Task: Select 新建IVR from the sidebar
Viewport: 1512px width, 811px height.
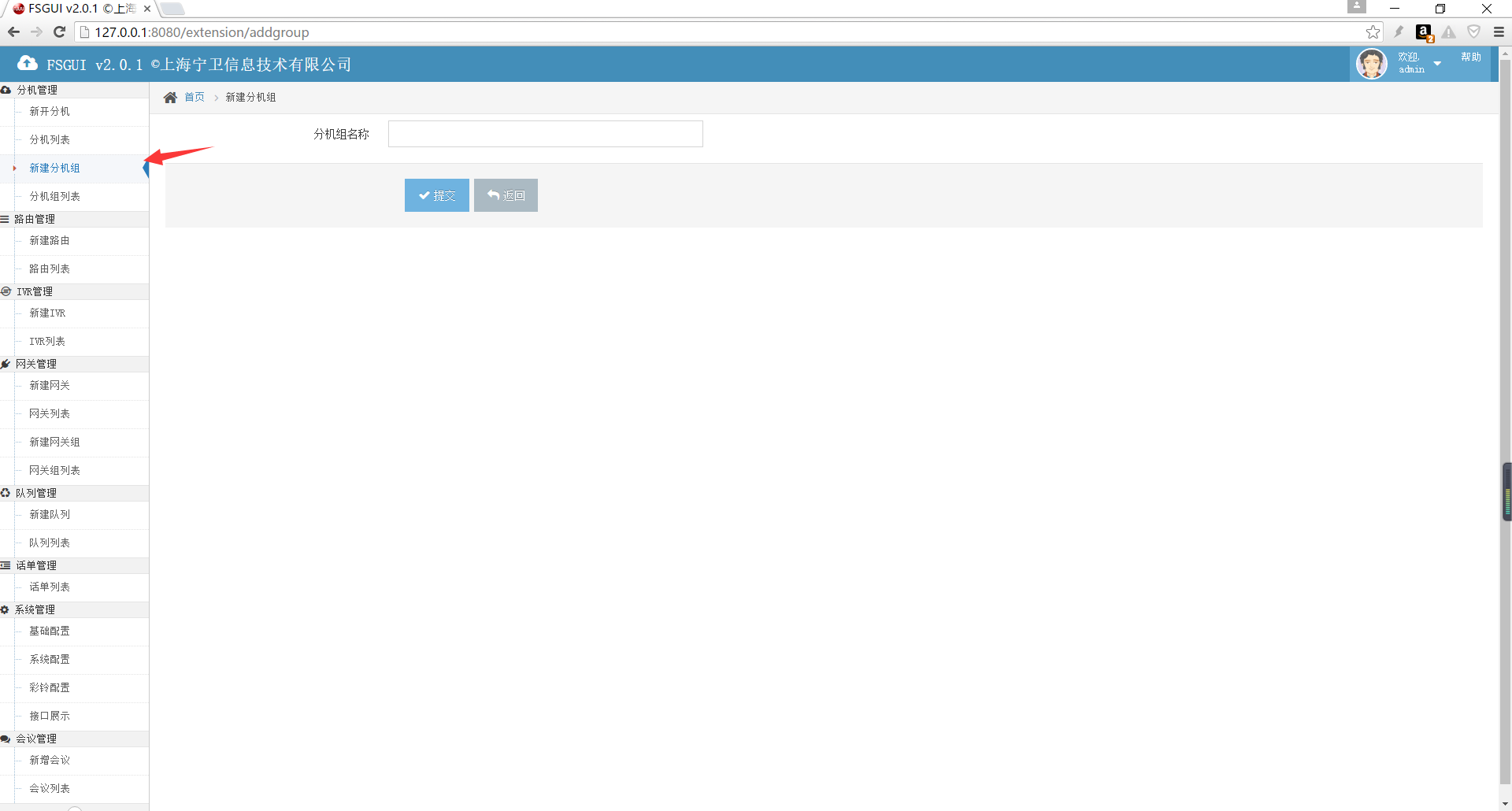Action: pos(47,313)
